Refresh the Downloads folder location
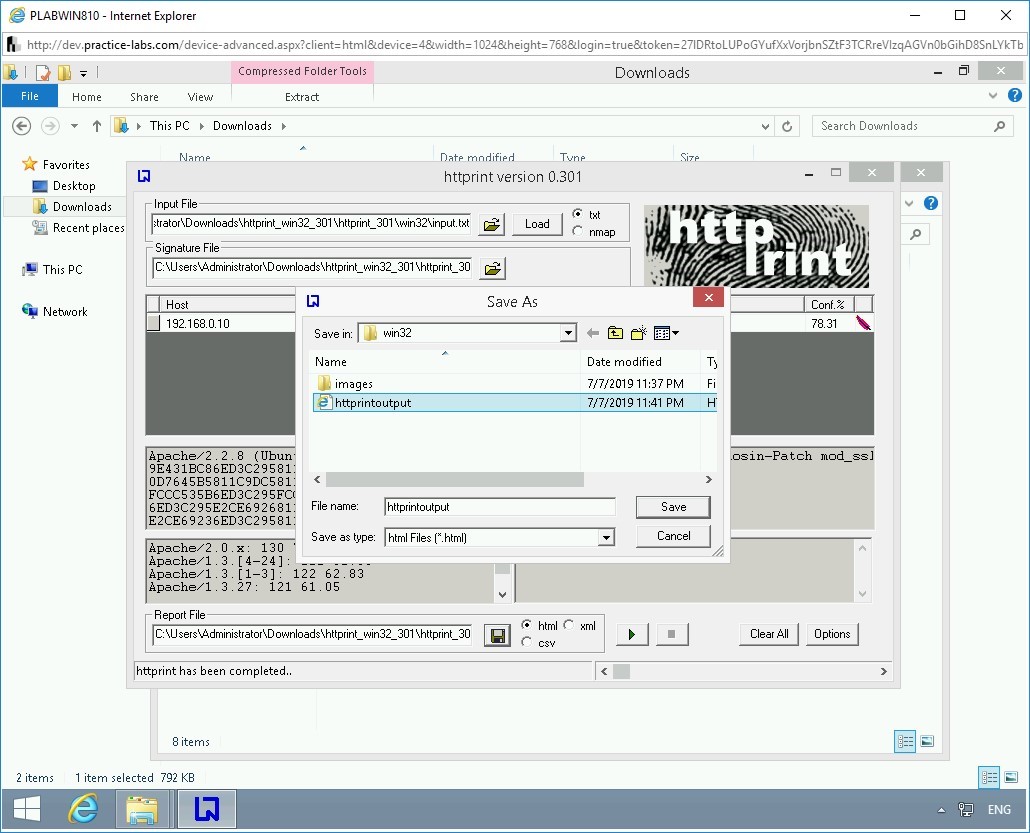 [x=788, y=126]
